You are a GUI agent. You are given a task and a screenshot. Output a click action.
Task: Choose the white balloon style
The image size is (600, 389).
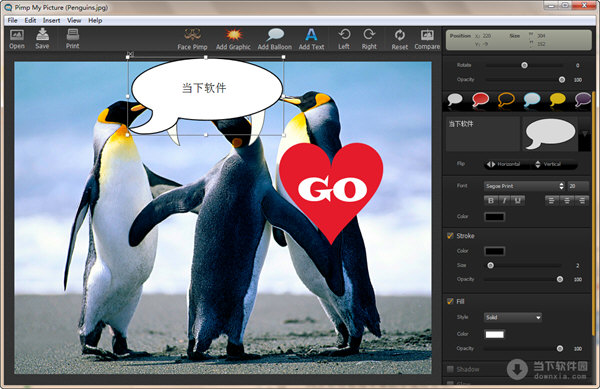tap(455, 100)
